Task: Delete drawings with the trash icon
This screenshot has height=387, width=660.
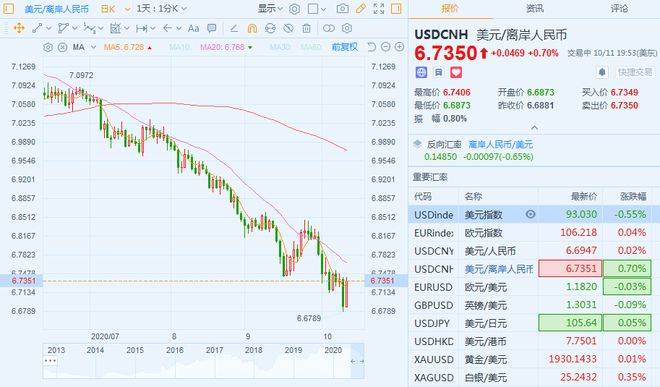Action: tap(306, 29)
